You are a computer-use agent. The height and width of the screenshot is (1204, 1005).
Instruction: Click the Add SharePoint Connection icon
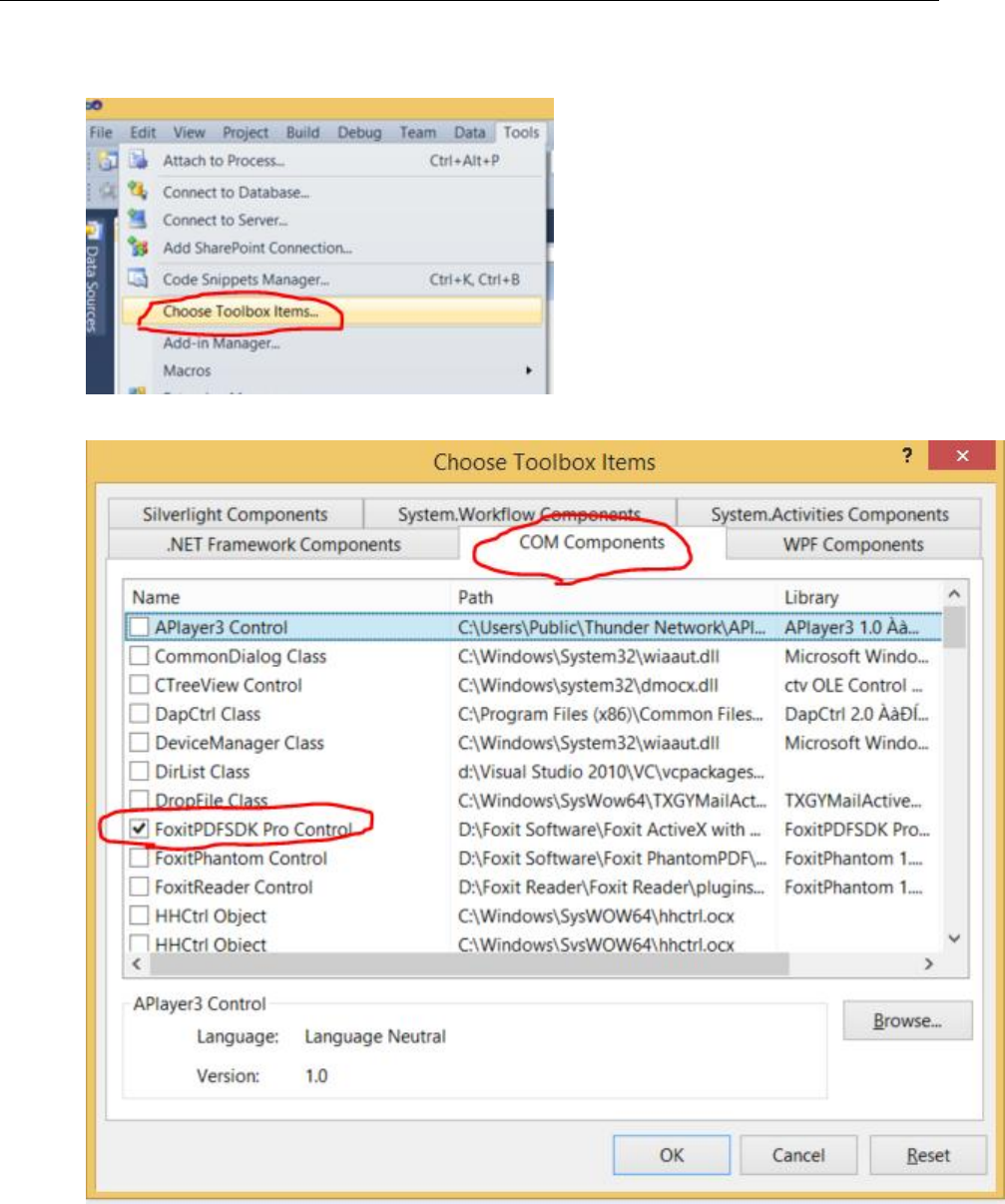139,247
